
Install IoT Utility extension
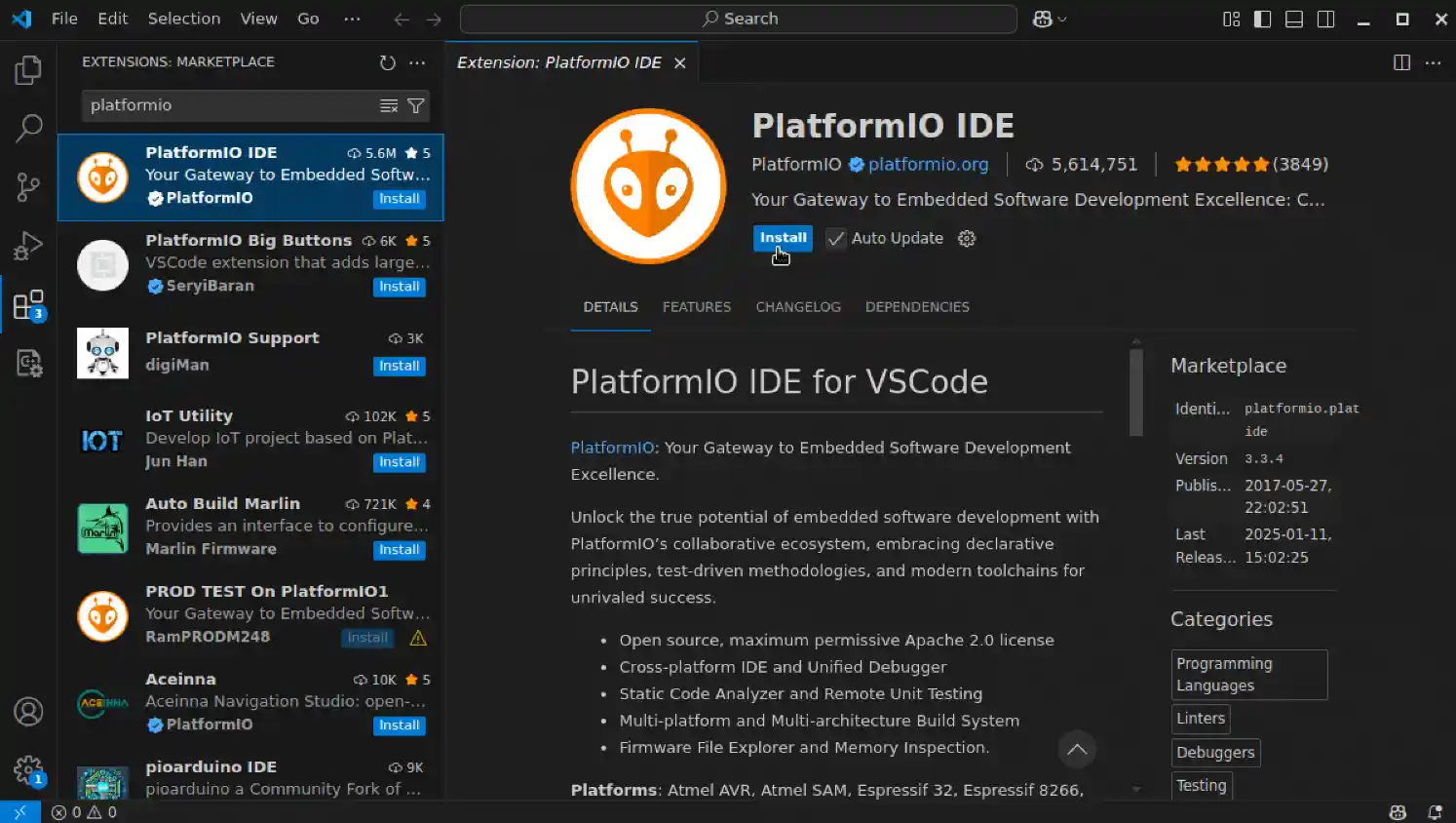400,462
